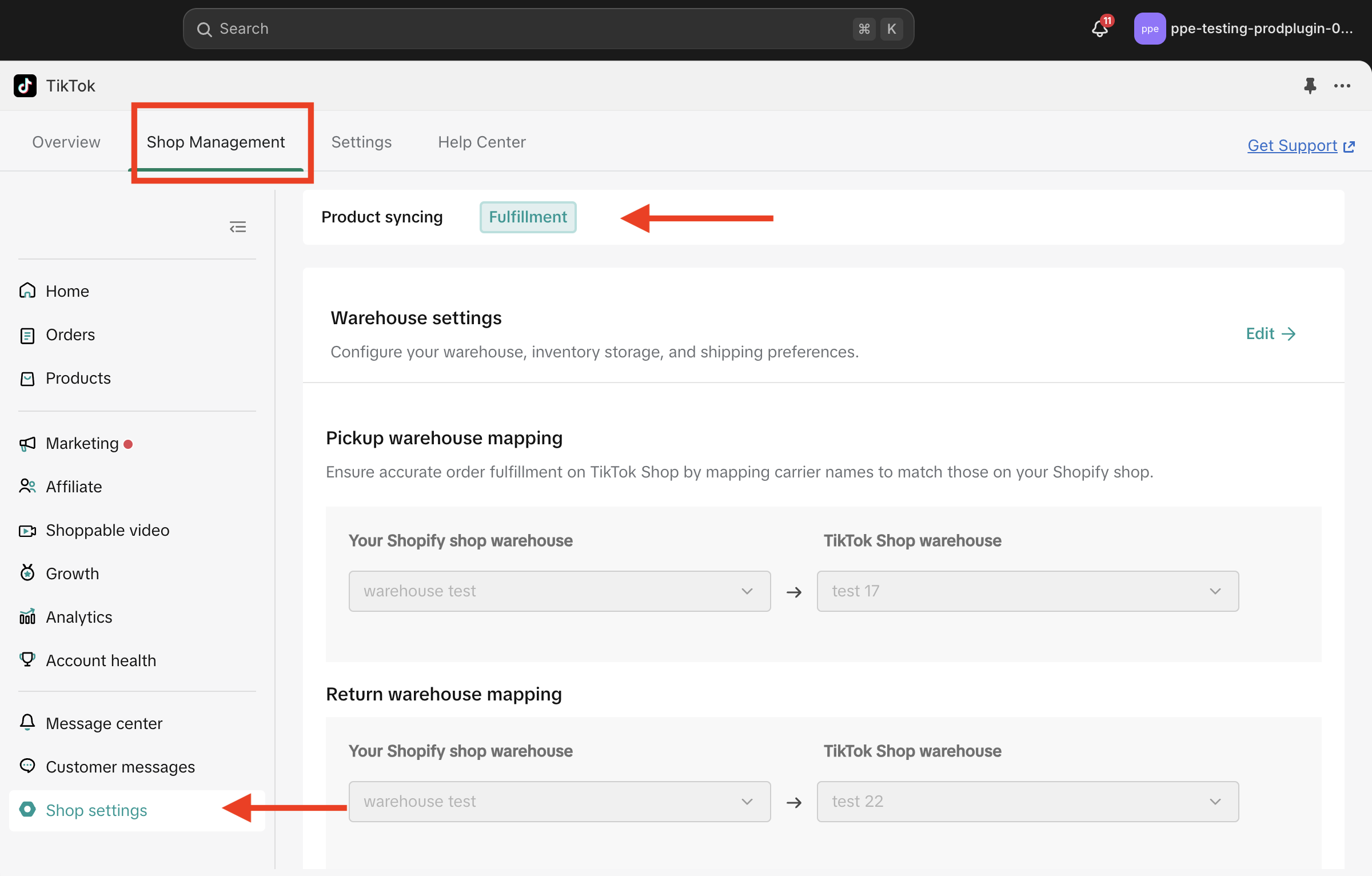Open the Help Center tab

pos(481,142)
